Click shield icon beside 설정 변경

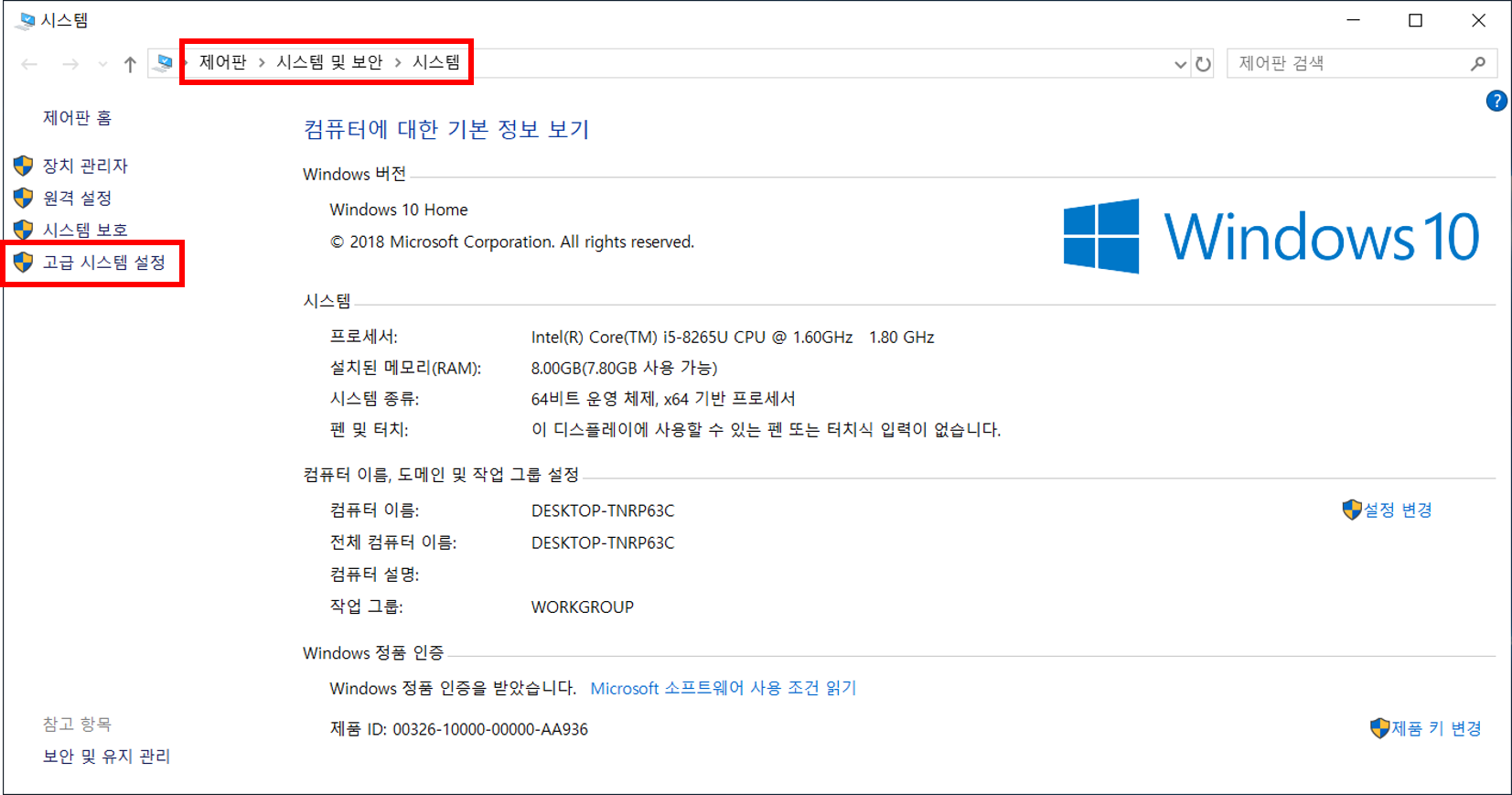coord(1352,510)
